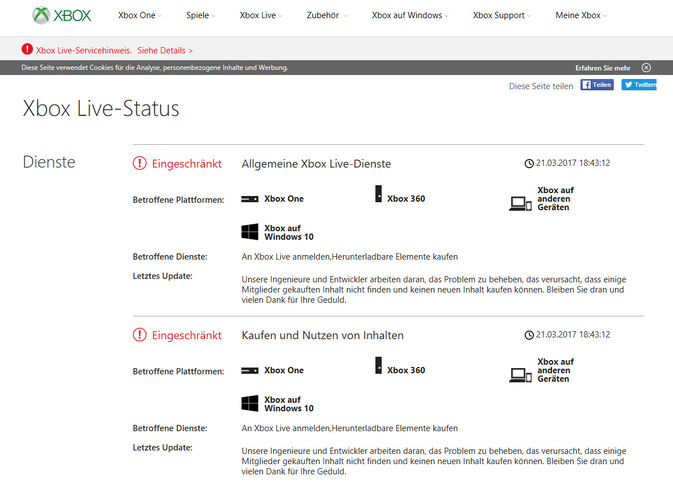Click the Eingeschränkt status text for Allgemeine Dienste

[187, 163]
